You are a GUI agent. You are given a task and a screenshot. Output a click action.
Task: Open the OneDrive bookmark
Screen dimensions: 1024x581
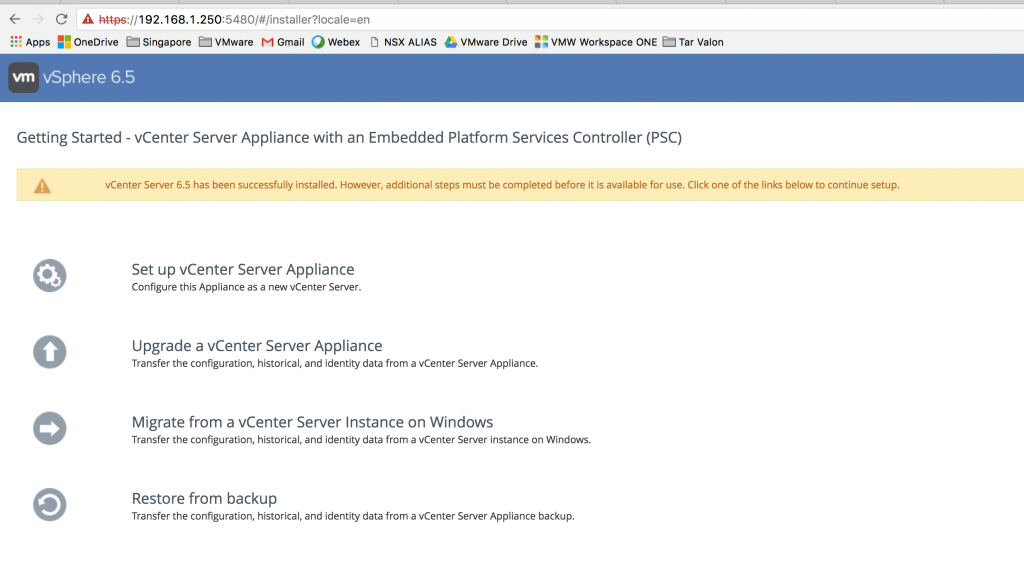(88, 42)
